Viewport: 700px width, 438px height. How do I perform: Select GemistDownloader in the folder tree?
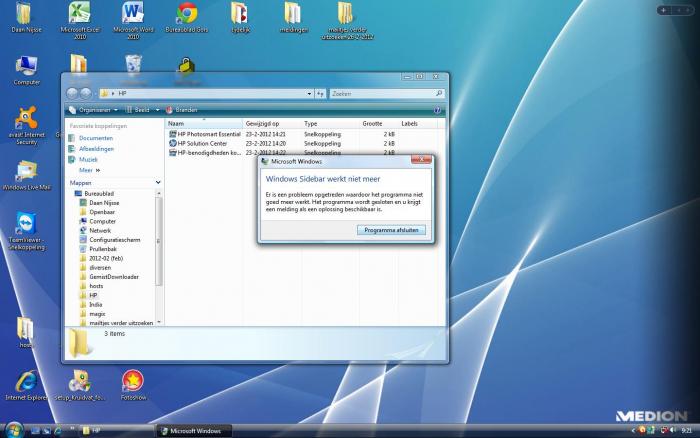pos(109,277)
